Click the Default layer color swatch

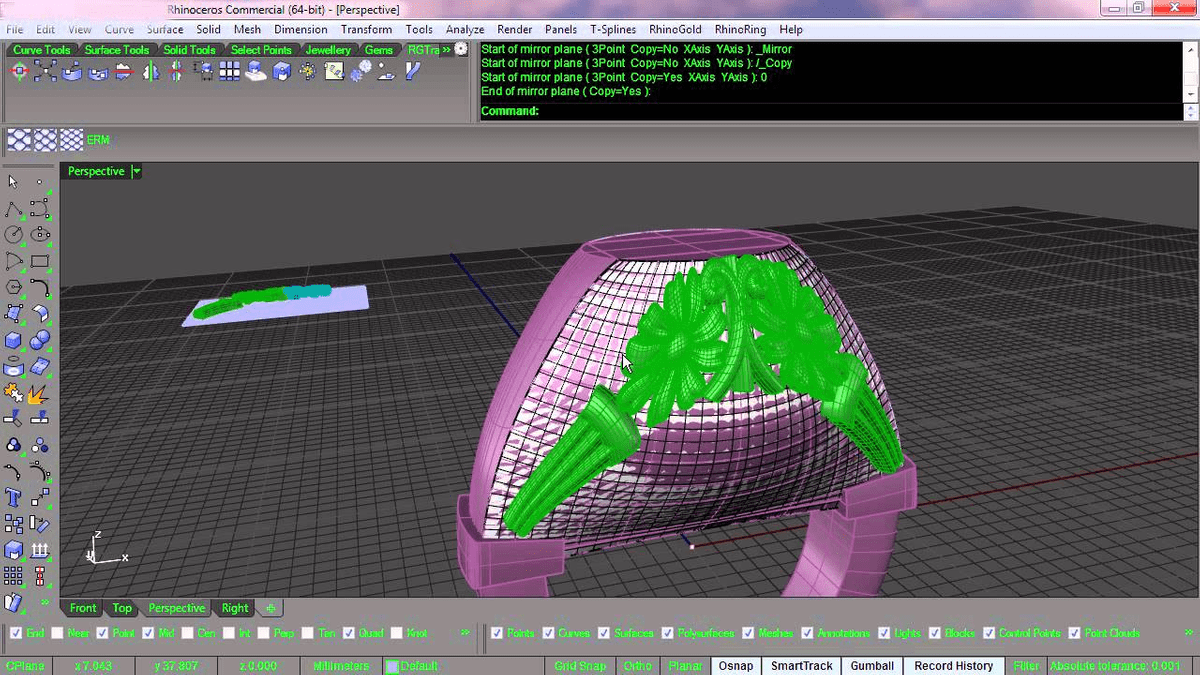(392, 666)
